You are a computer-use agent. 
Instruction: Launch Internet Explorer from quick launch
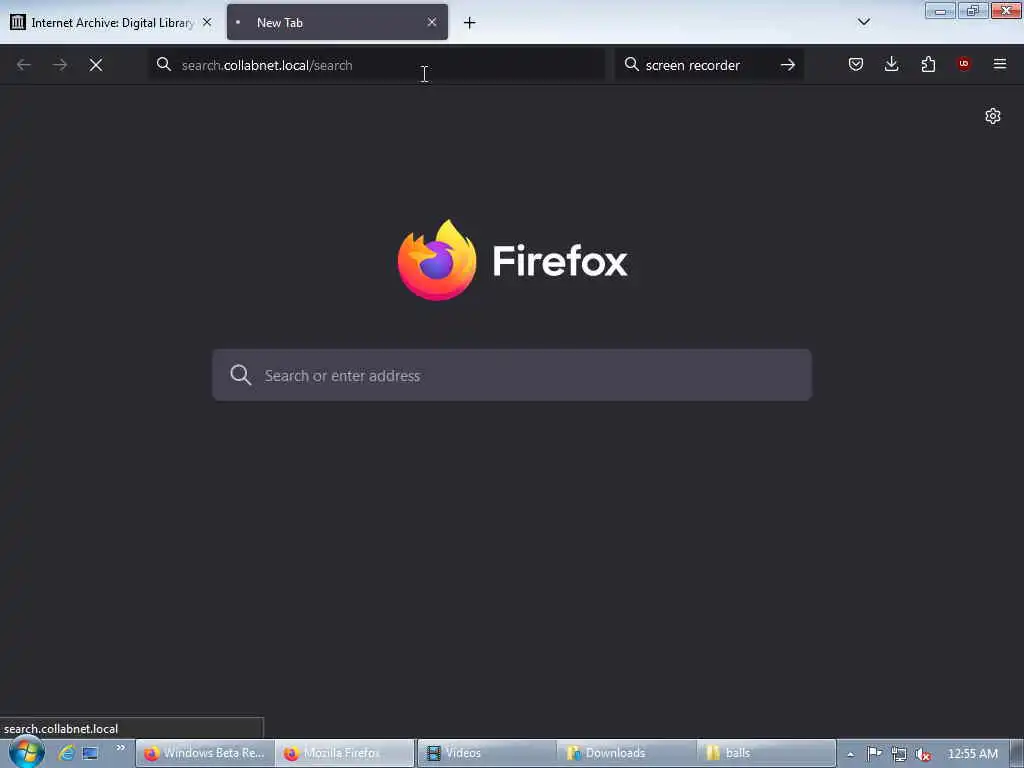pyautogui.click(x=66, y=753)
